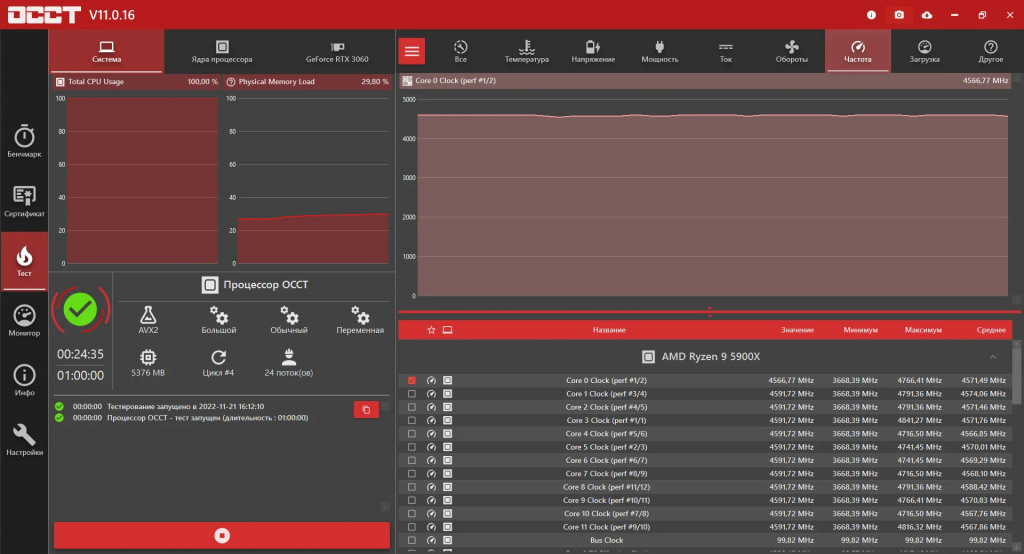The width and height of the screenshot is (1024, 554).
Task: Open the Другое sensor tab
Action: [991, 51]
